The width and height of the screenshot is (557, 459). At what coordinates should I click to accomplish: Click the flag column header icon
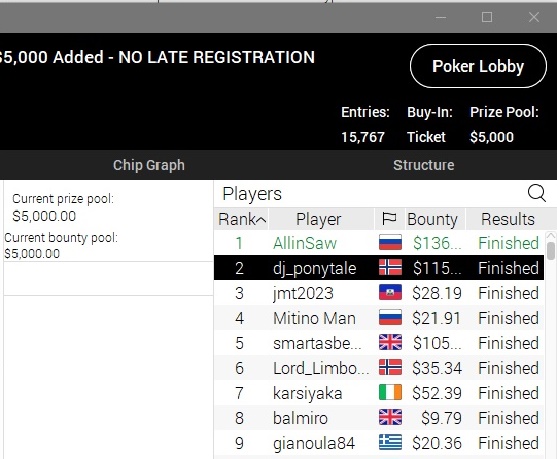pos(389,219)
